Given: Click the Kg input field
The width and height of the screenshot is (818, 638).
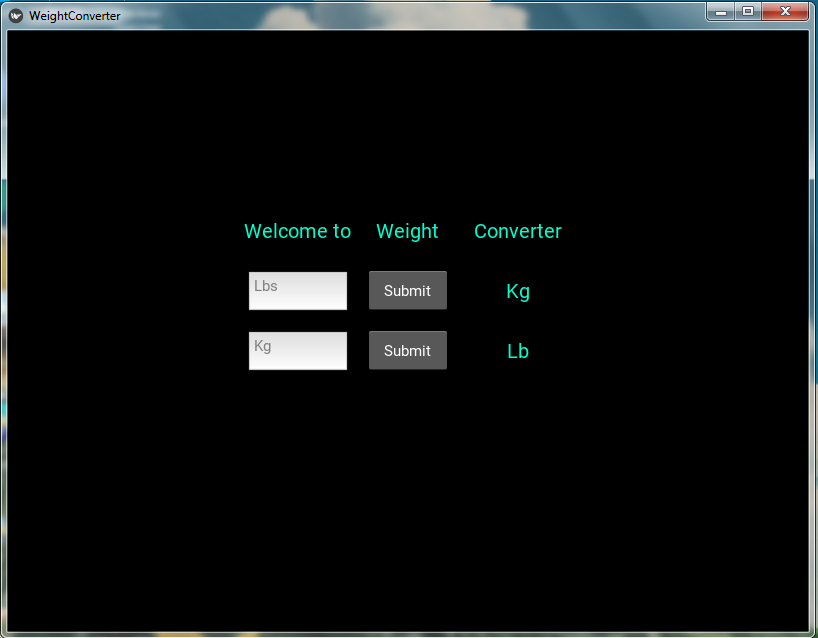Looking at the screenshot, I should 297,350.
